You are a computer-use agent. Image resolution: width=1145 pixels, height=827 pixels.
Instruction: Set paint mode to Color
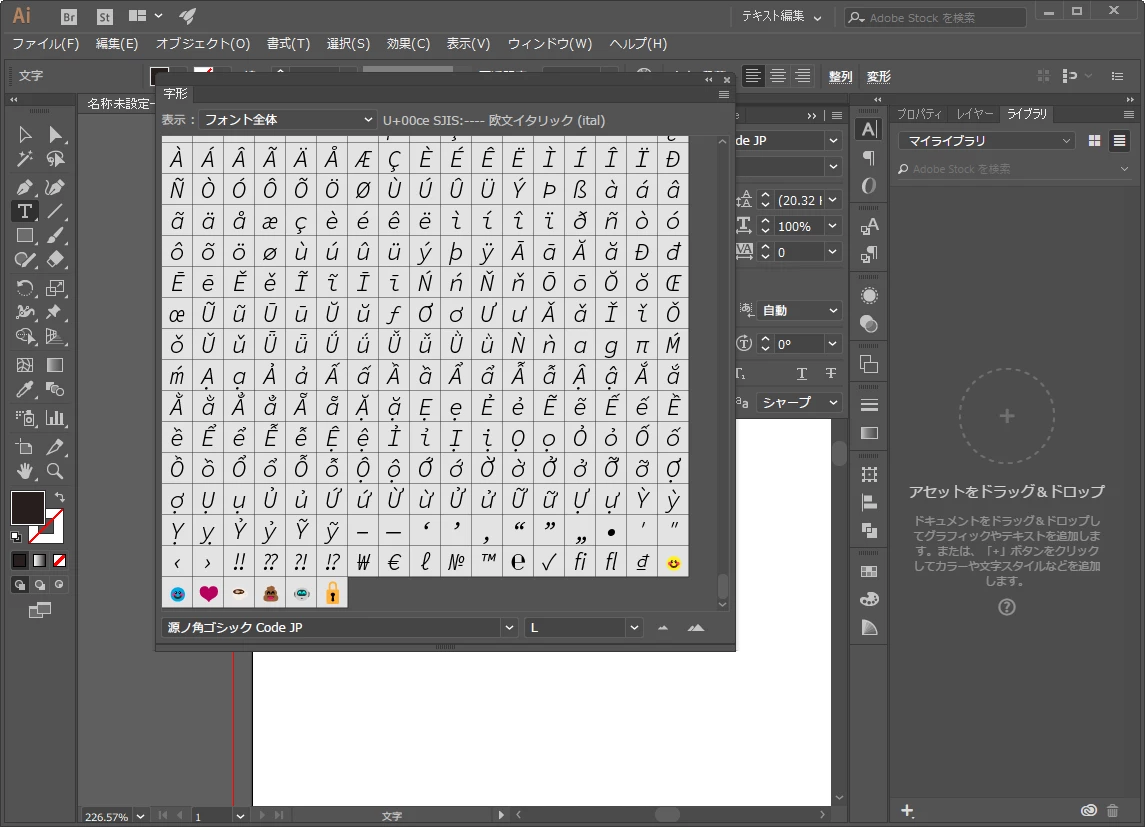pyautogui.click(x=20, y=561)
